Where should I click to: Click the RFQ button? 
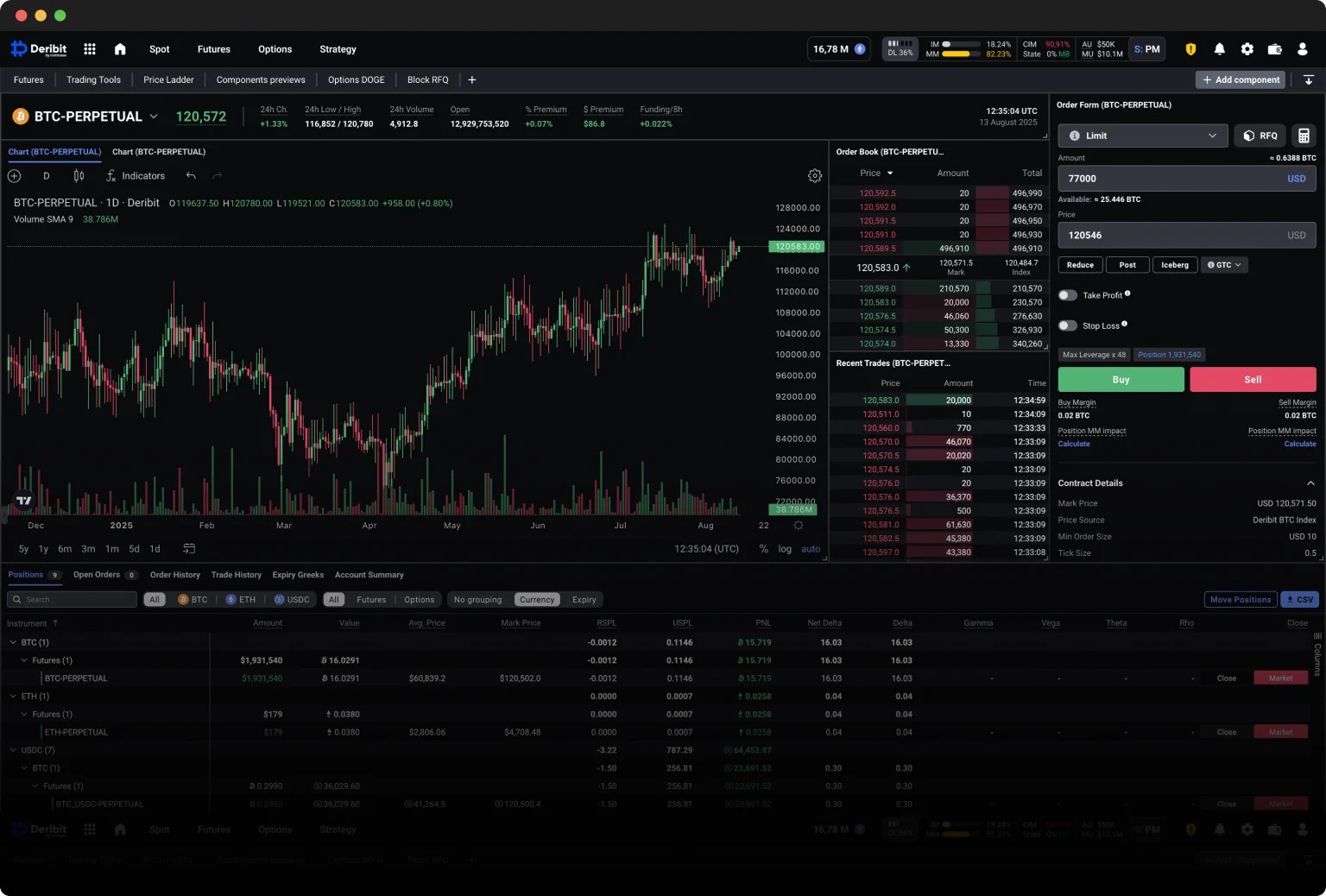(1260, 136)
